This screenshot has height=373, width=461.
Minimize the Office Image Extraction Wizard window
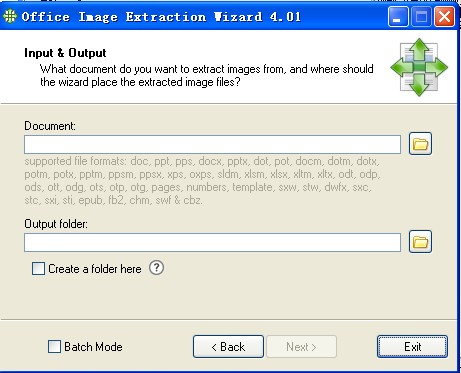pos(398,16)
